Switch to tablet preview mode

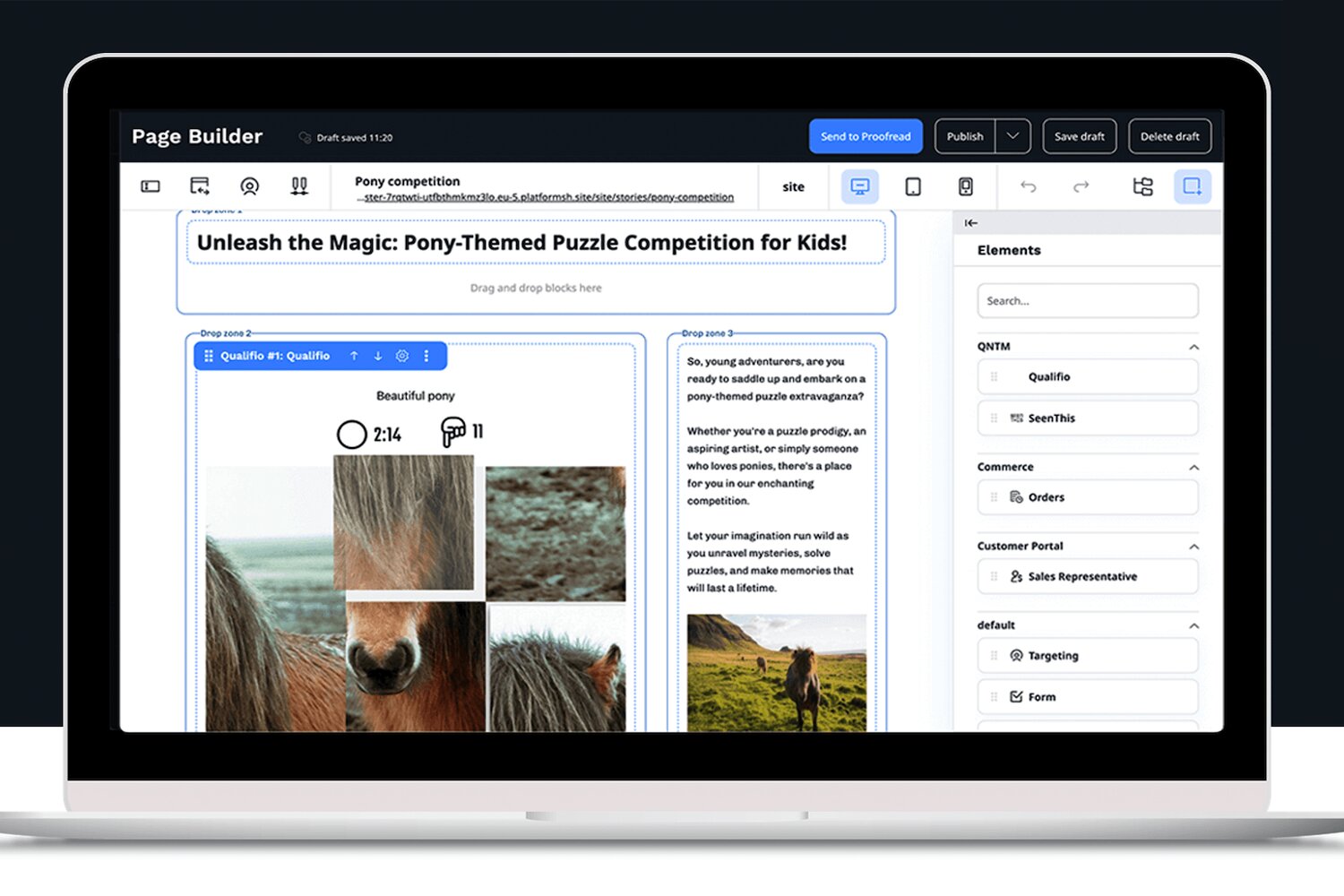click(912, 186)
